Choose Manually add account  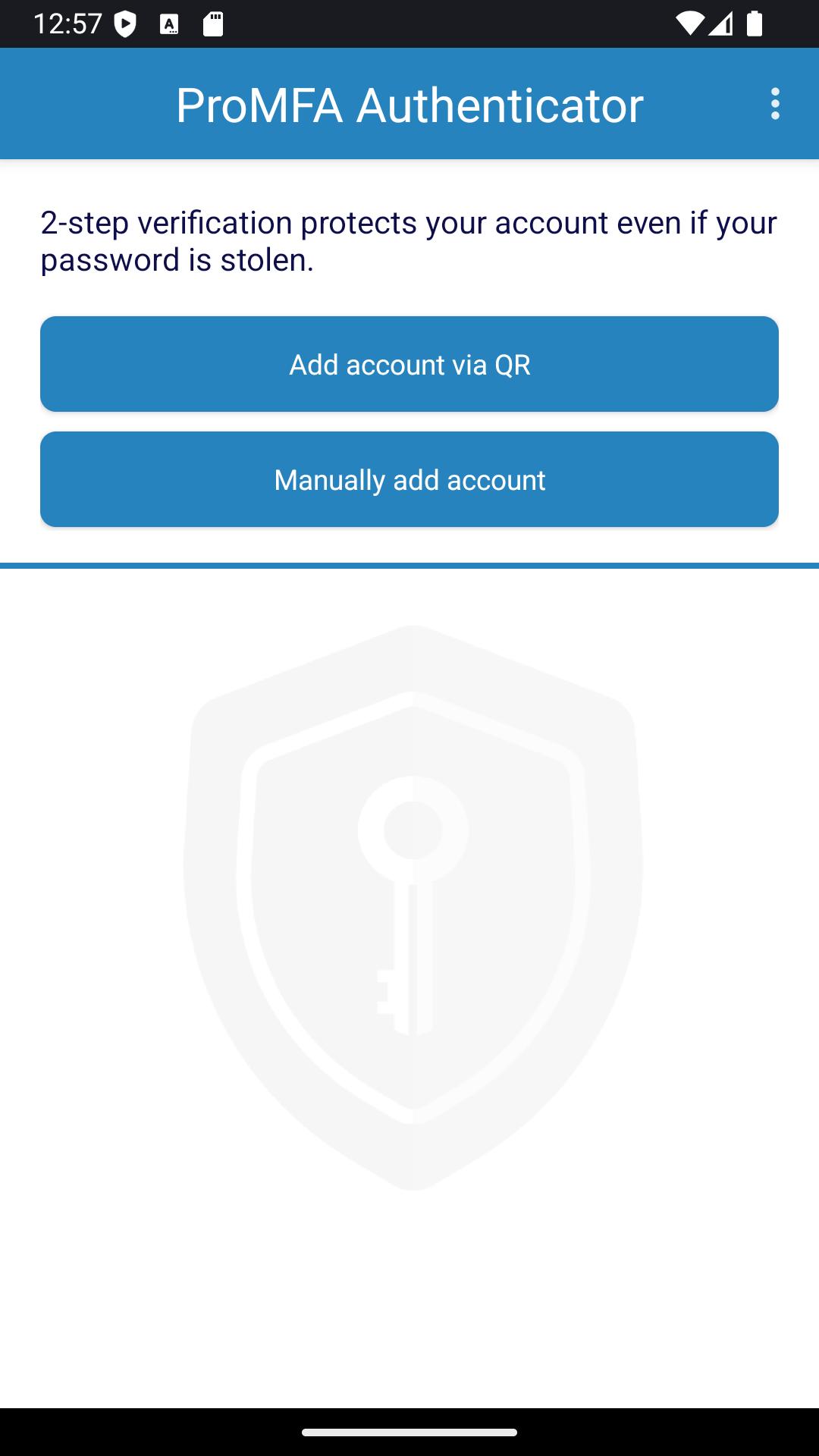click(x=409, y=479)
